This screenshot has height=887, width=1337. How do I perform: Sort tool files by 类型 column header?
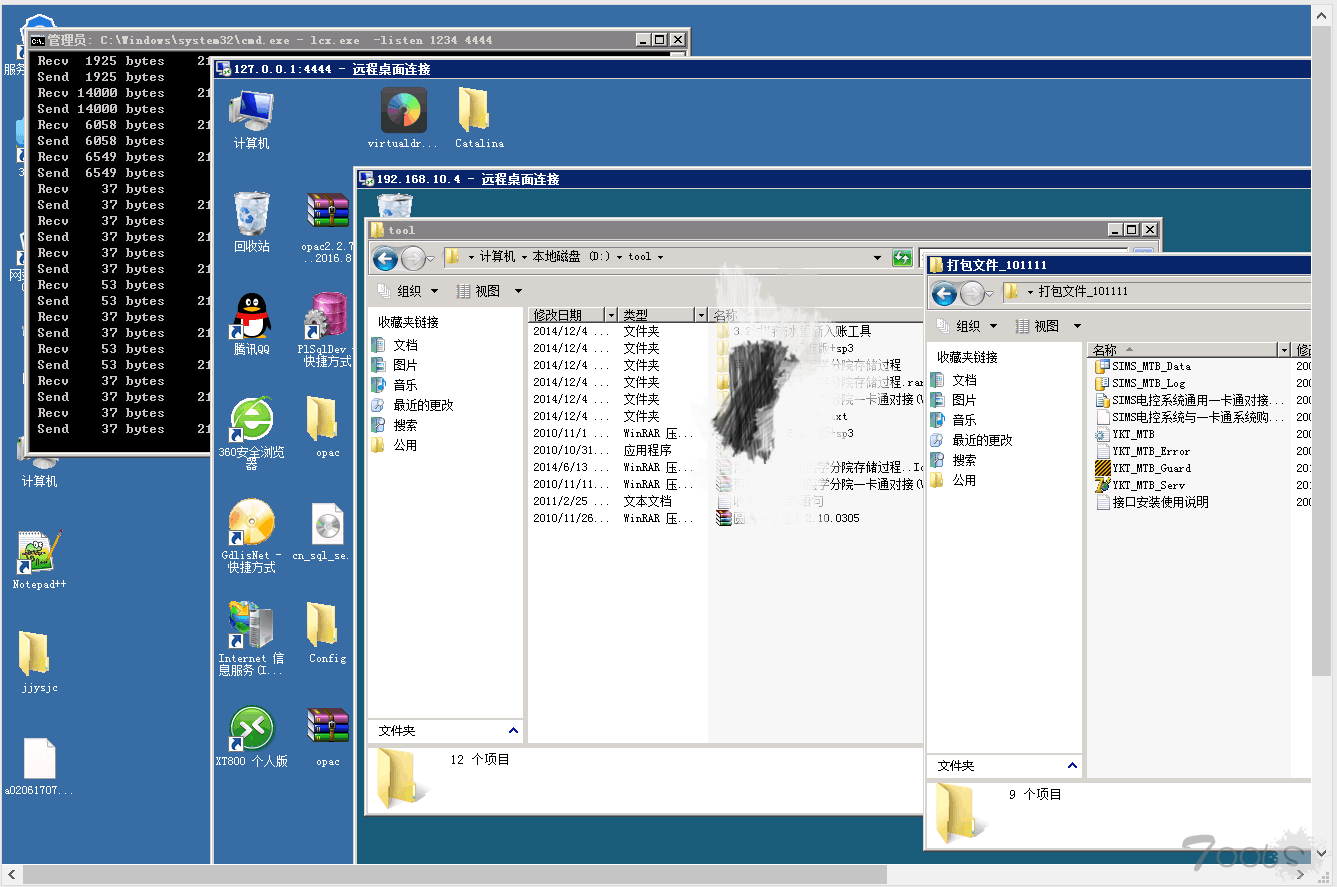click(x=656, y=315)
